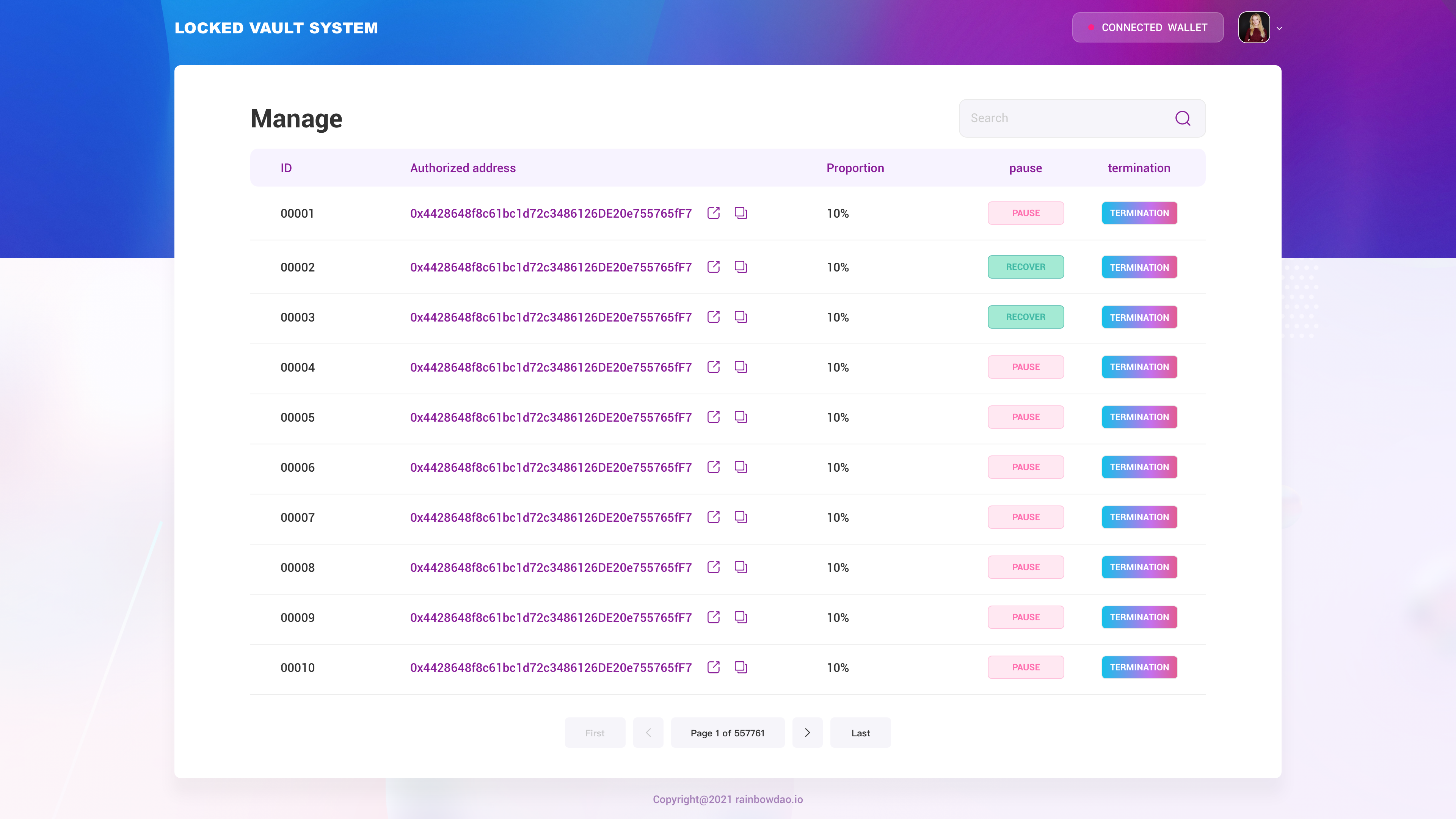Open address link for ID 00002
Viewport: 1456px width, 819px height.
551,267
